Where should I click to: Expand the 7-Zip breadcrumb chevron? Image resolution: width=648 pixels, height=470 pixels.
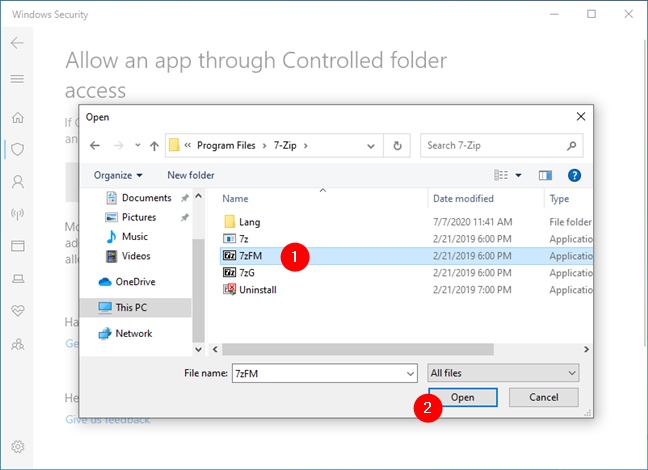(x=306, y=146)
